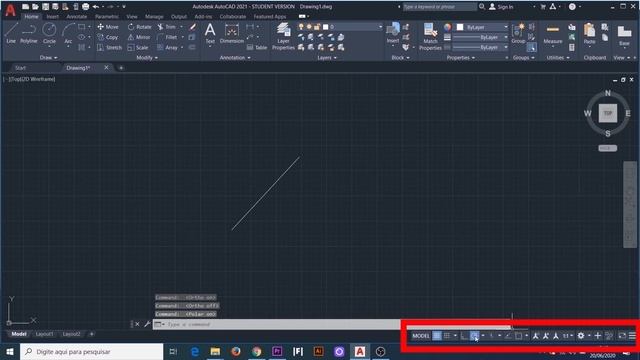640x360 pixels.
Task: Expand the Block panel
Action: click(x=401, y=58)
